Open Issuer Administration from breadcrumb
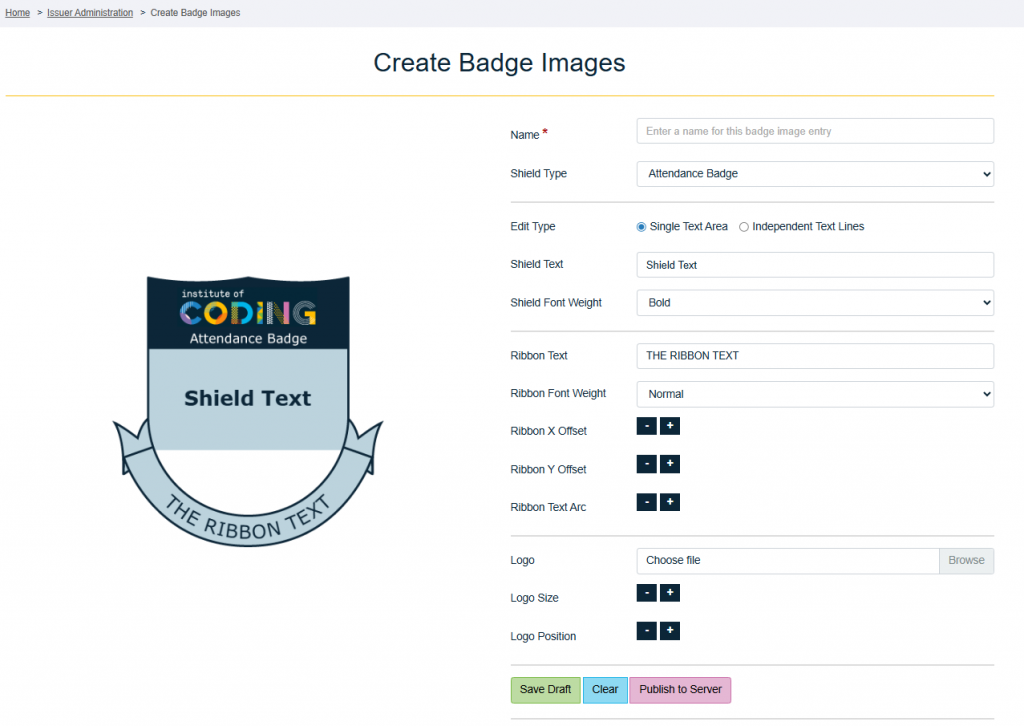 pyautogui.click(x=90, y=12)
